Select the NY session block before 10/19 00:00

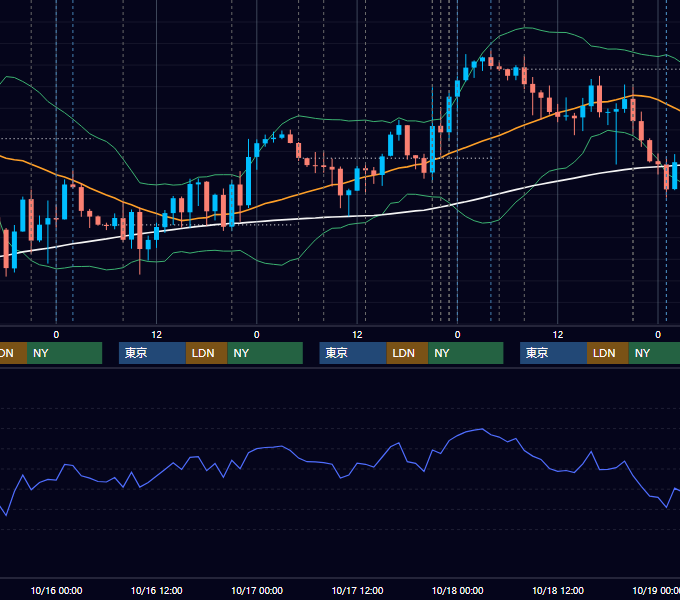pyautogui.click(x=654, y=353)
